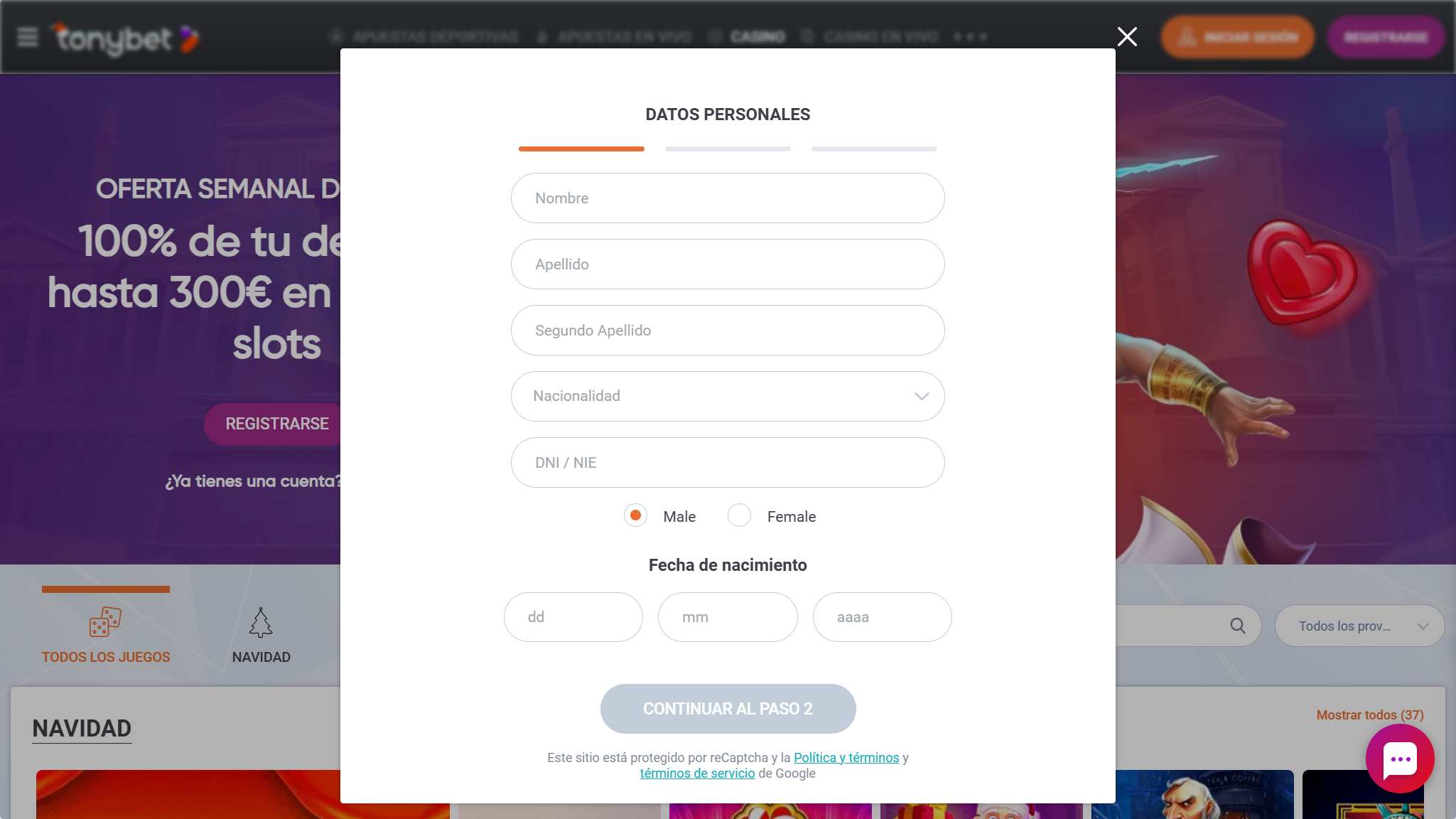This screenshot has height=819, width=1456.
Task: Click the DNI / NIE input field
Action: [728, 463]
